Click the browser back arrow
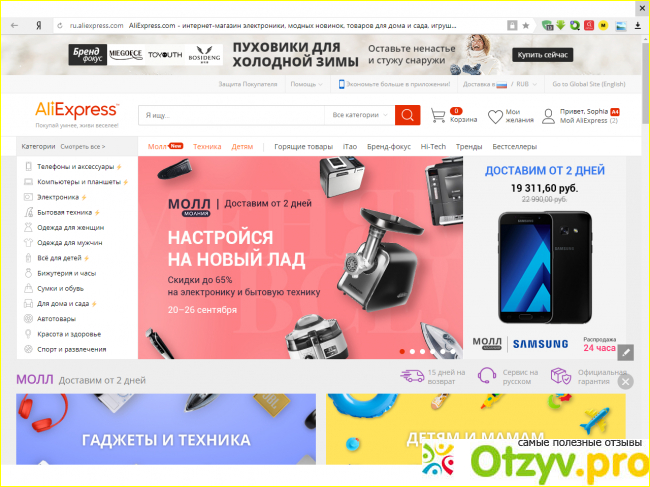The width and height of the screenshot is (650, 487). pos(14,25)
